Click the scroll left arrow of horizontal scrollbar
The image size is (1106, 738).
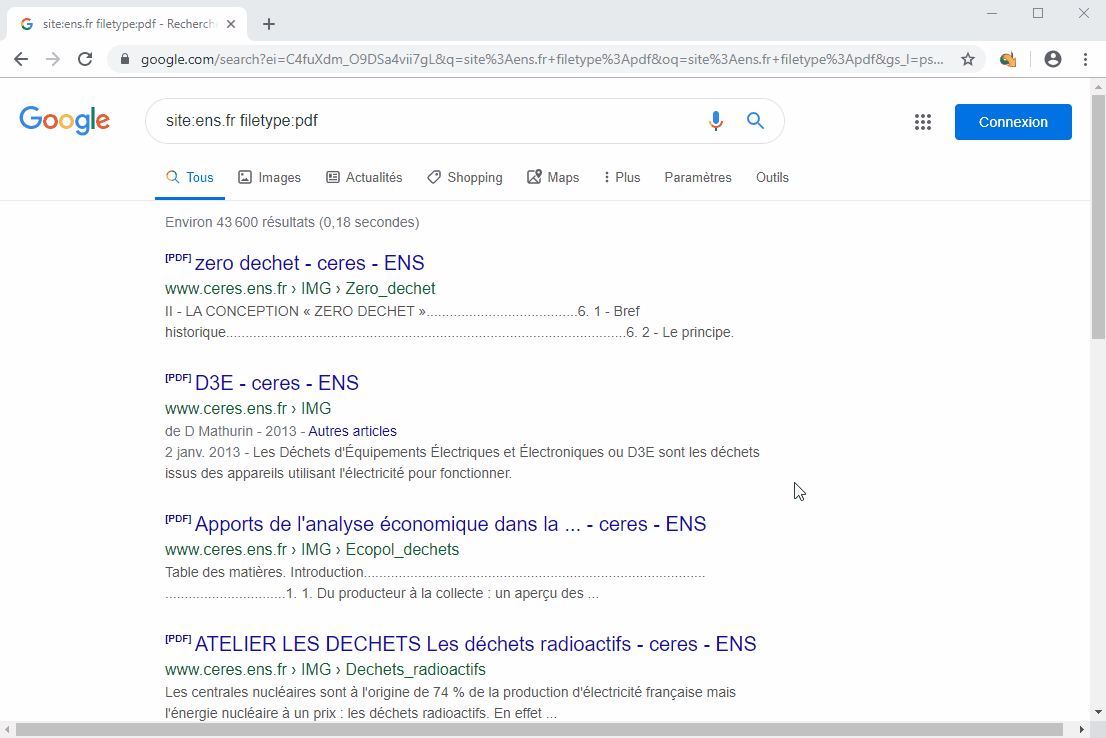[x=7, y=730]
